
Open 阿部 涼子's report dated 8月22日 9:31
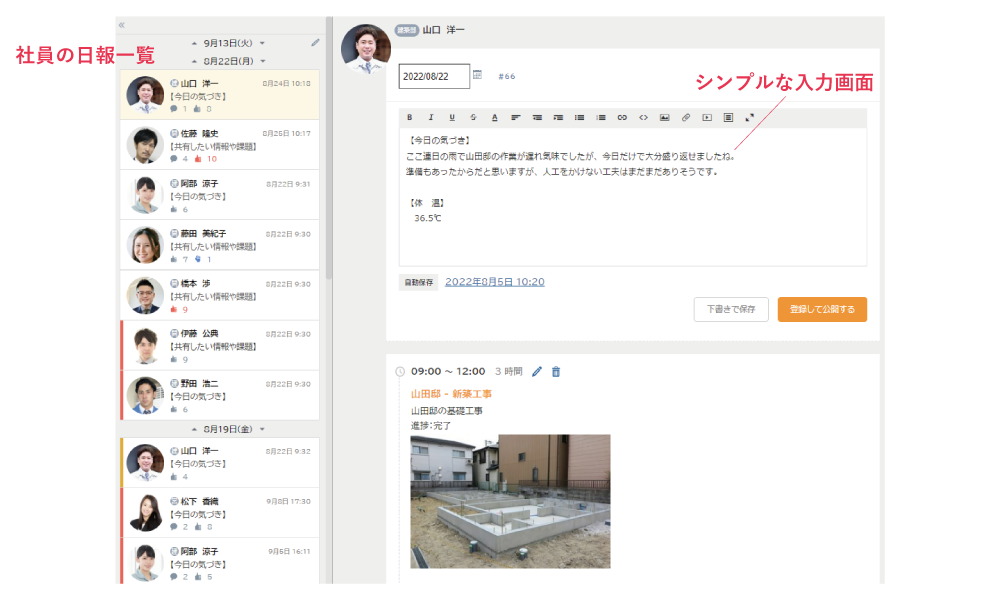pos(220,195)
